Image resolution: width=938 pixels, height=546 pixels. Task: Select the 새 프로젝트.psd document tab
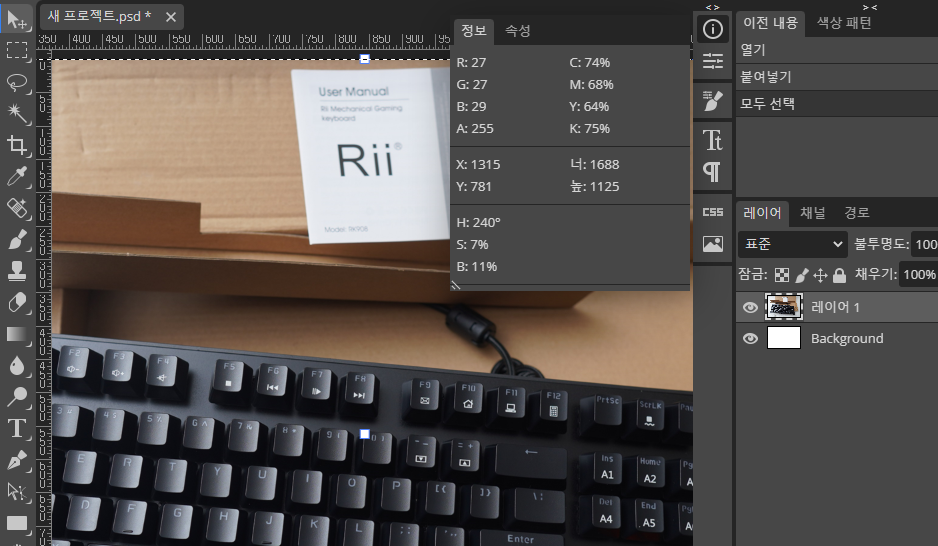coord(99,17)
